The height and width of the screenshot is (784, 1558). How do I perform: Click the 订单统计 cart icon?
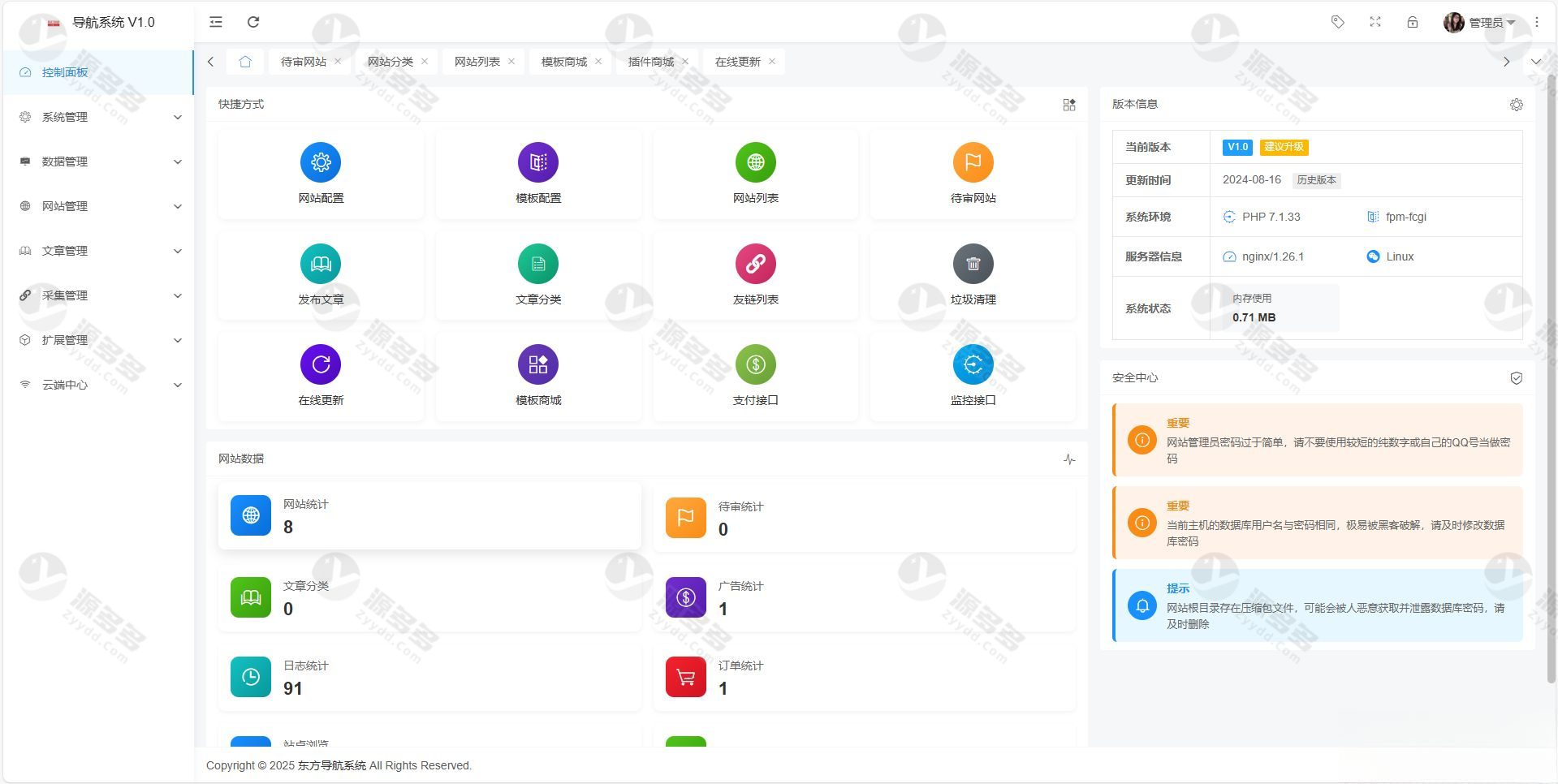(686, 677)
